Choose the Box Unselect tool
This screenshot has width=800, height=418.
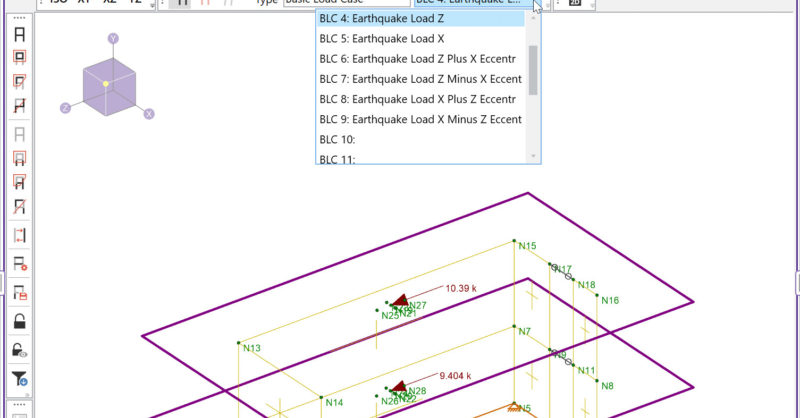19,158
